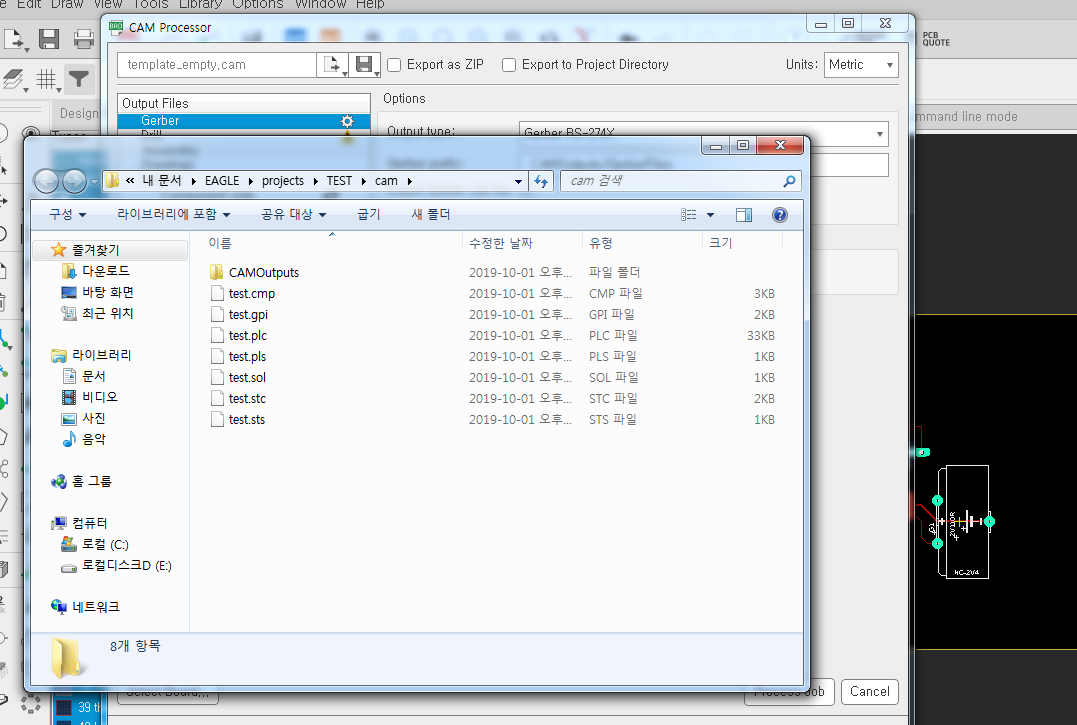Select 로컬디스크D (E:) drive in the sidebar
Screen dimensions: 1077x725
coord(127,566)
